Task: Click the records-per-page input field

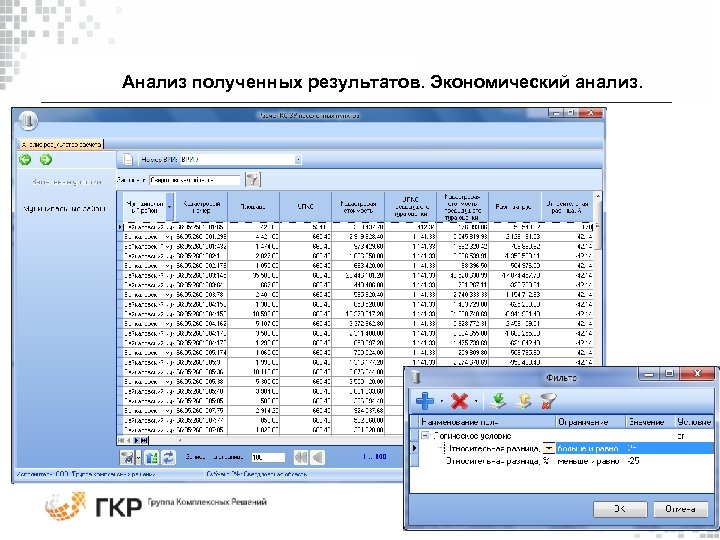Action: coord(268,457)
